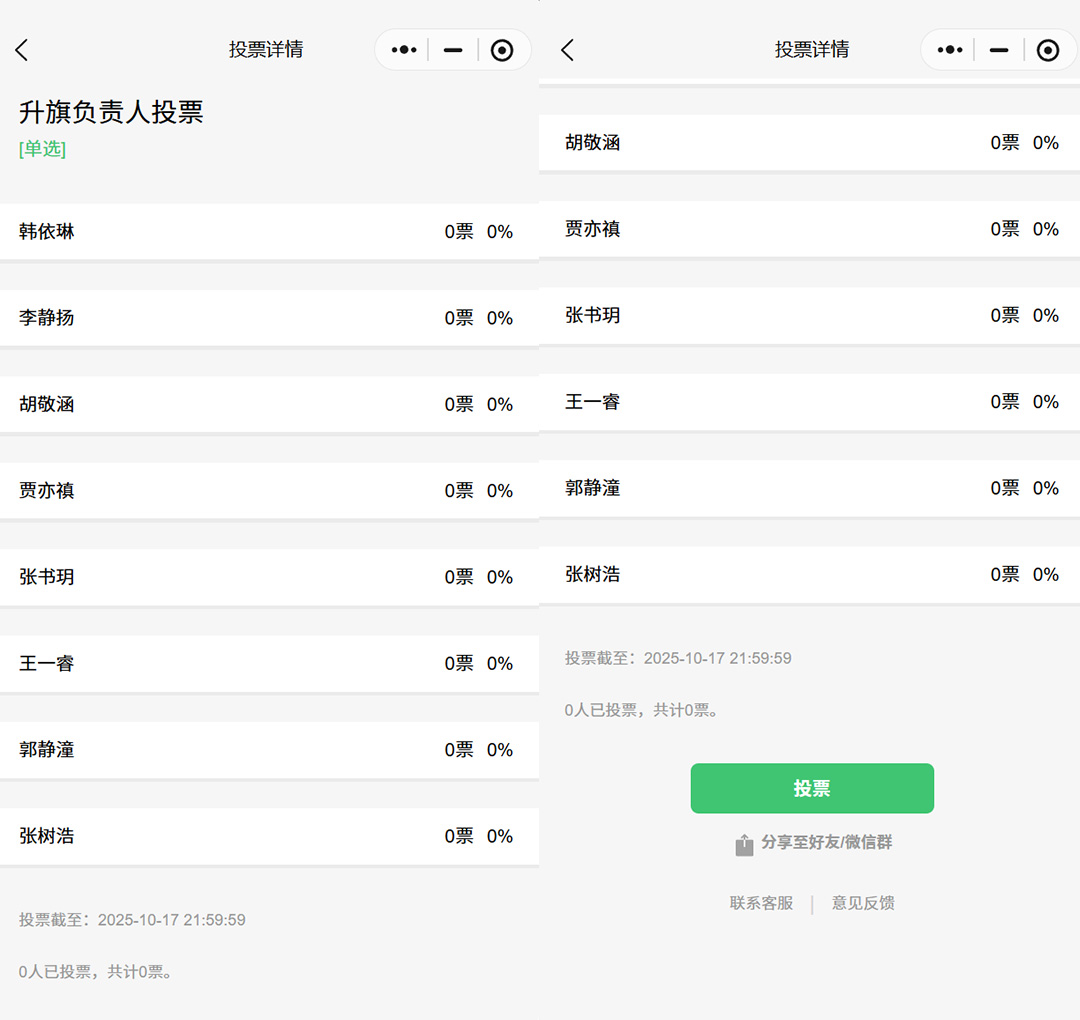This screenshot has width=1080, height=1020.
Task: Minimize the mini program in the left panel
Action: click(x=453, y=50)
